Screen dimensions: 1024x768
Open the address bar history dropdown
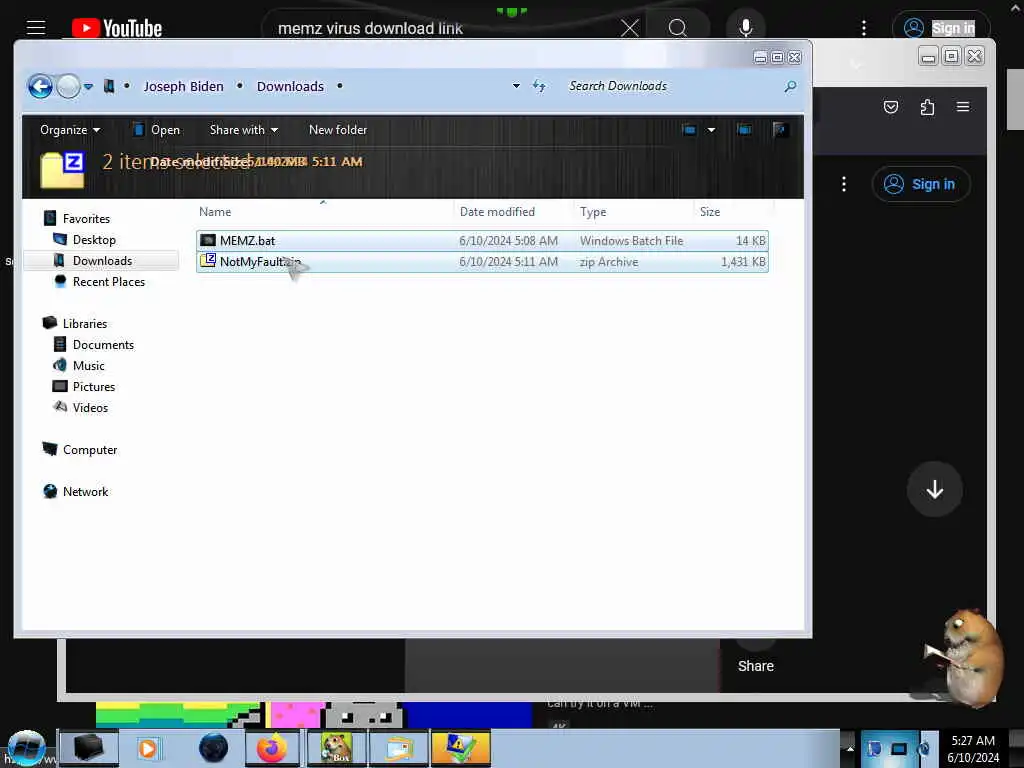pos(516,86)
